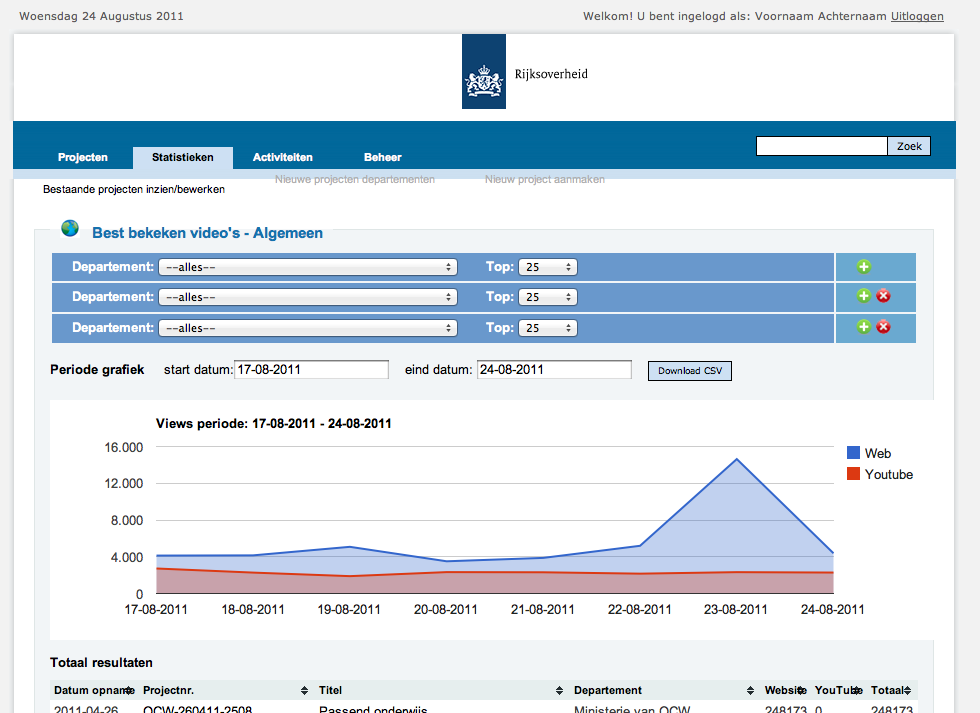Click the green plus in first Departement row
Screen dimensions: 980x713
[864, 267]
